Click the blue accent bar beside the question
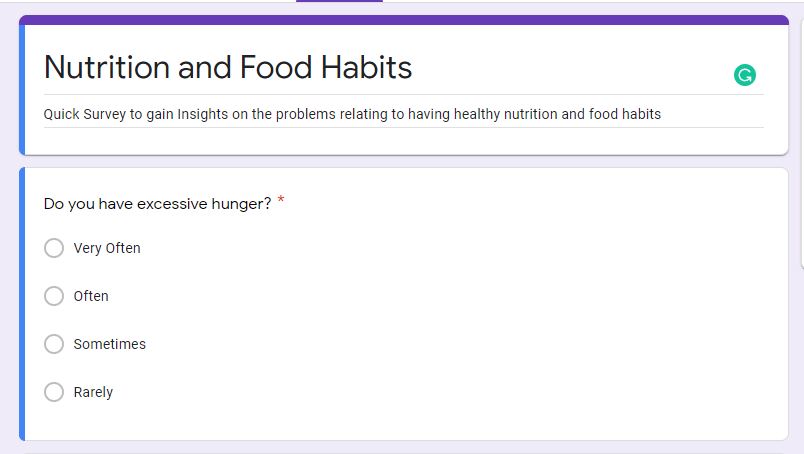Viewport: 804px width, 454px height. tap(21, 304)
